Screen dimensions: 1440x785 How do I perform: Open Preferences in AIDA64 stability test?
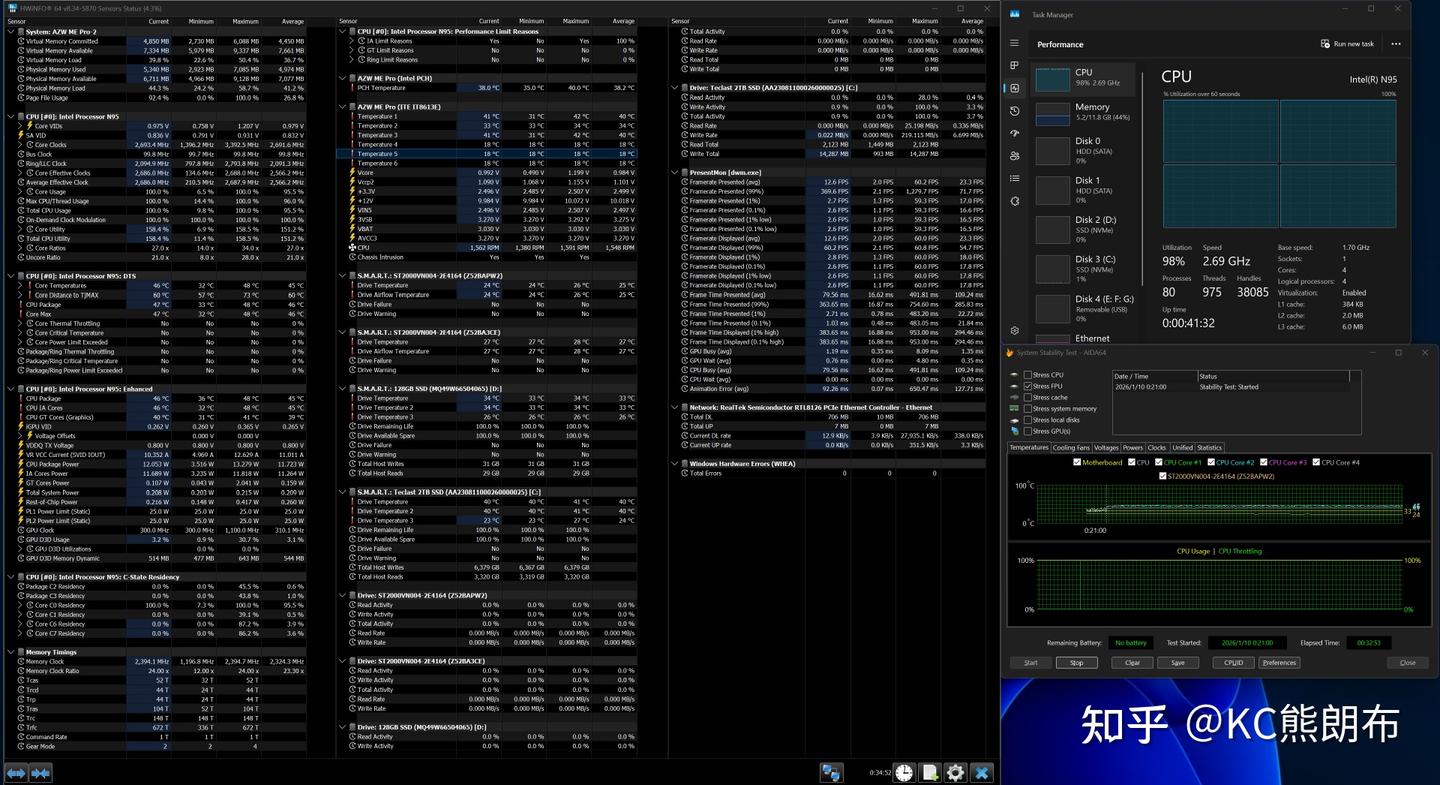click(1279, 662)
